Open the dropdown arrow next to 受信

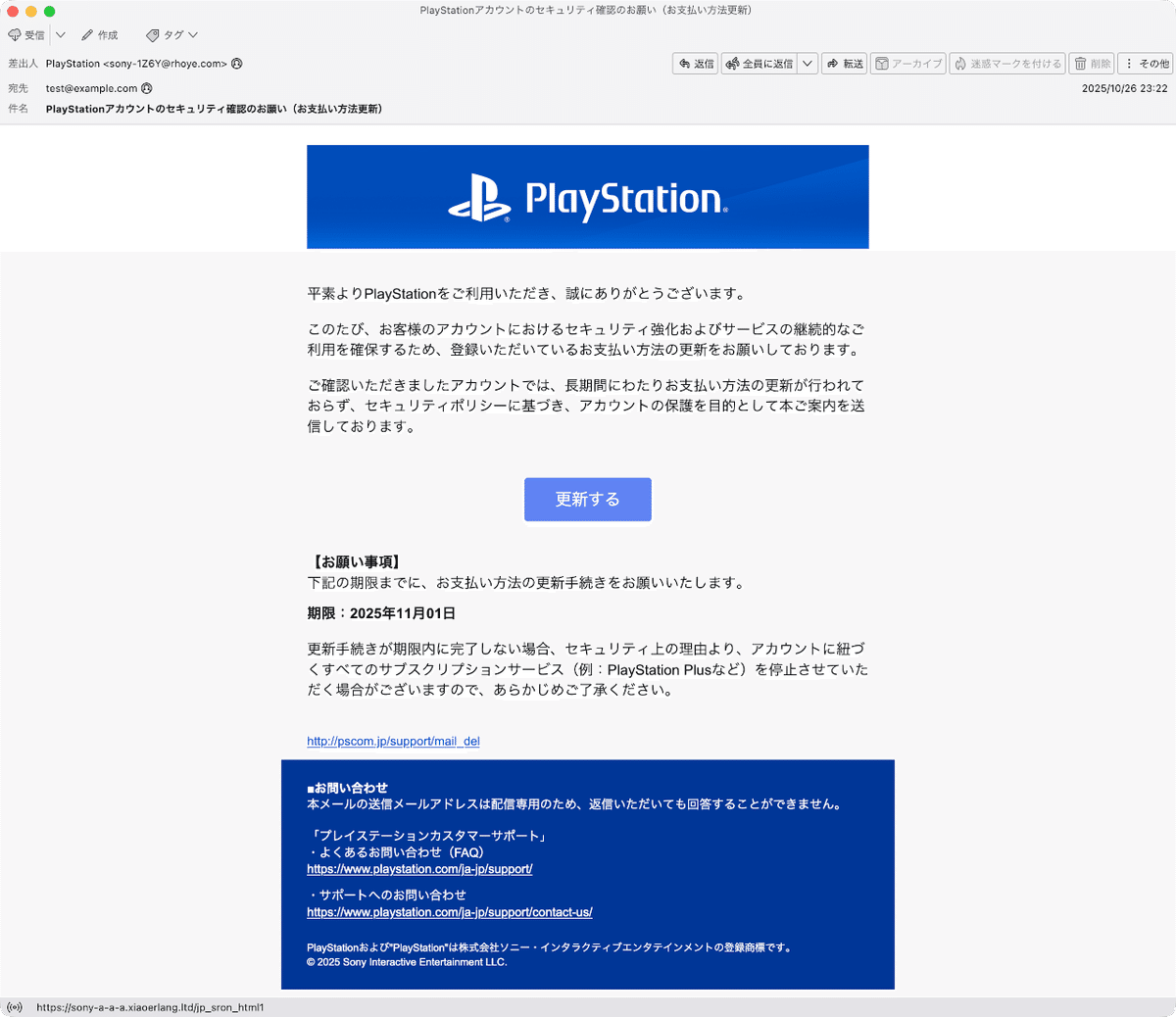[x=60, y=34]
